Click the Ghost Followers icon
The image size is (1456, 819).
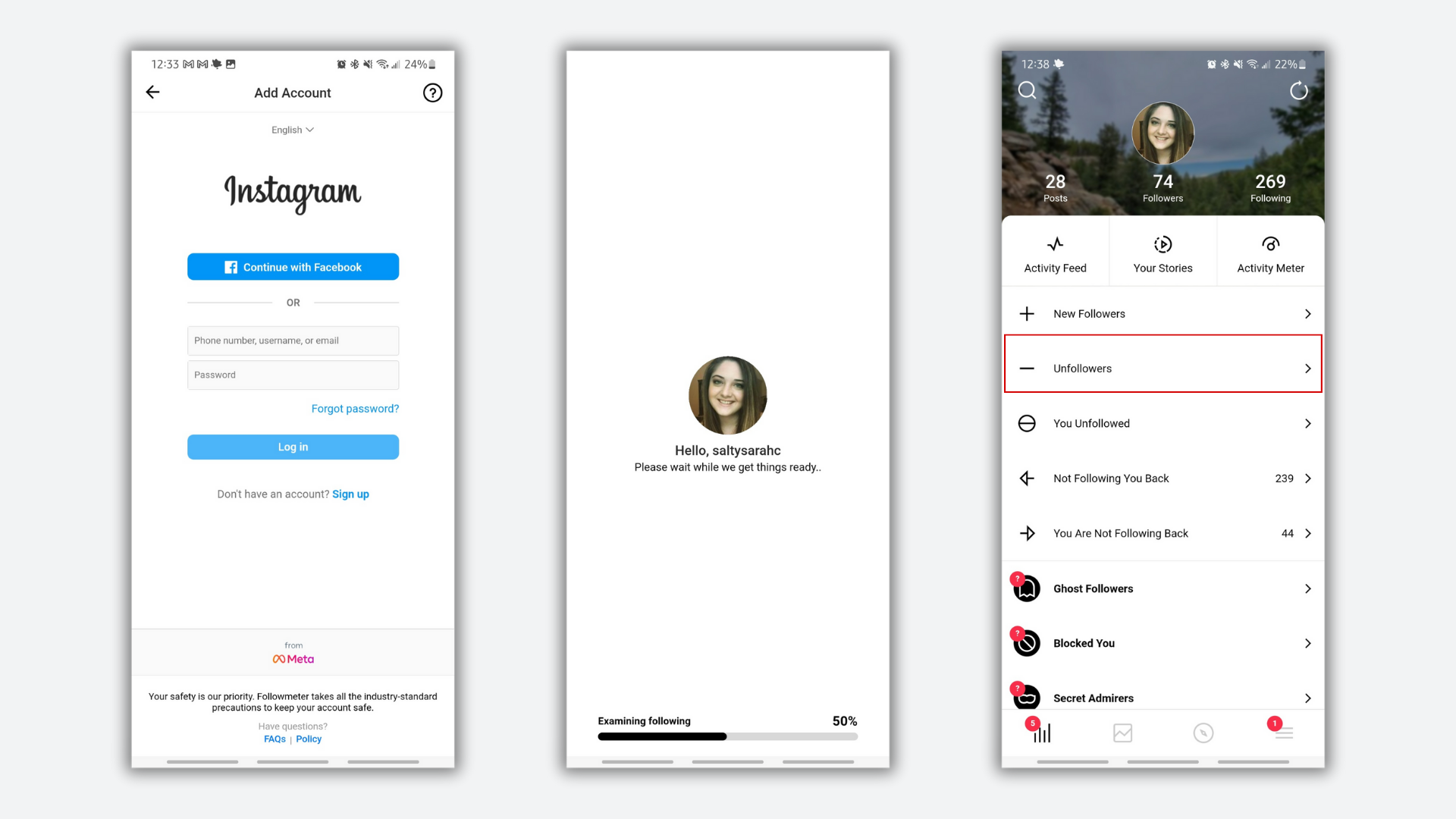tap(1027, 588)
